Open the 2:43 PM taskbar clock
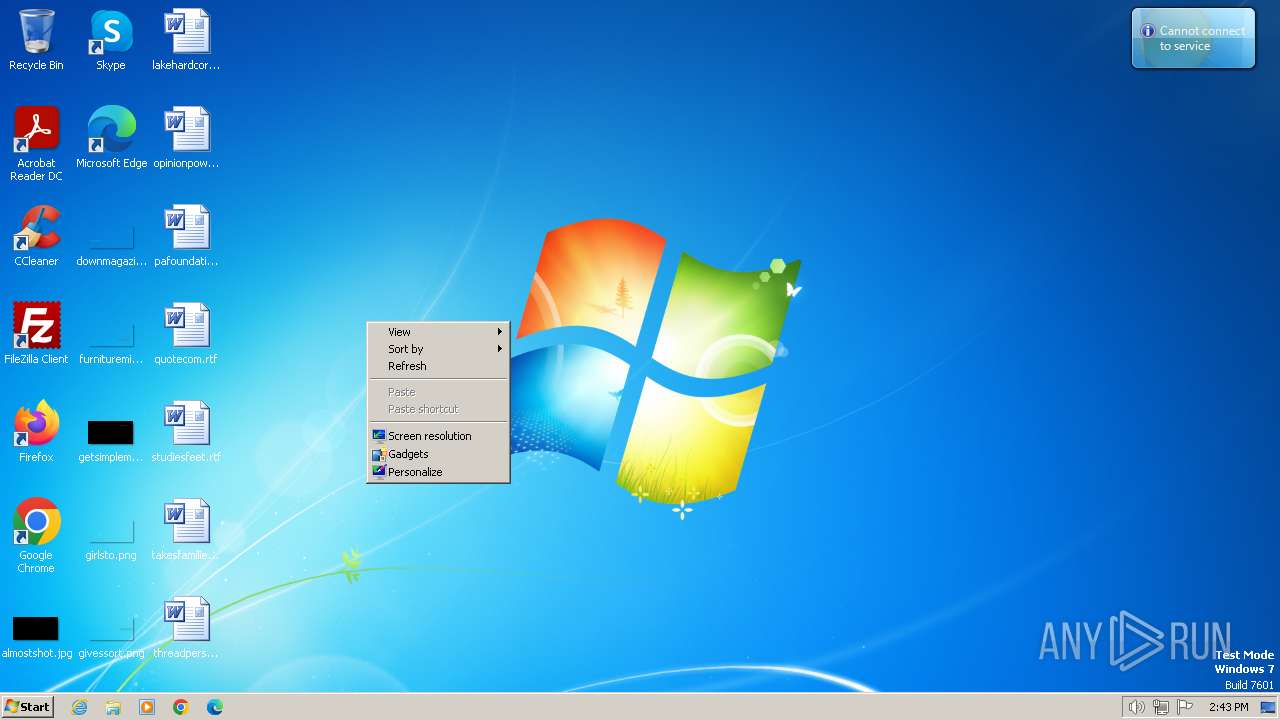 coord(1228,707)
